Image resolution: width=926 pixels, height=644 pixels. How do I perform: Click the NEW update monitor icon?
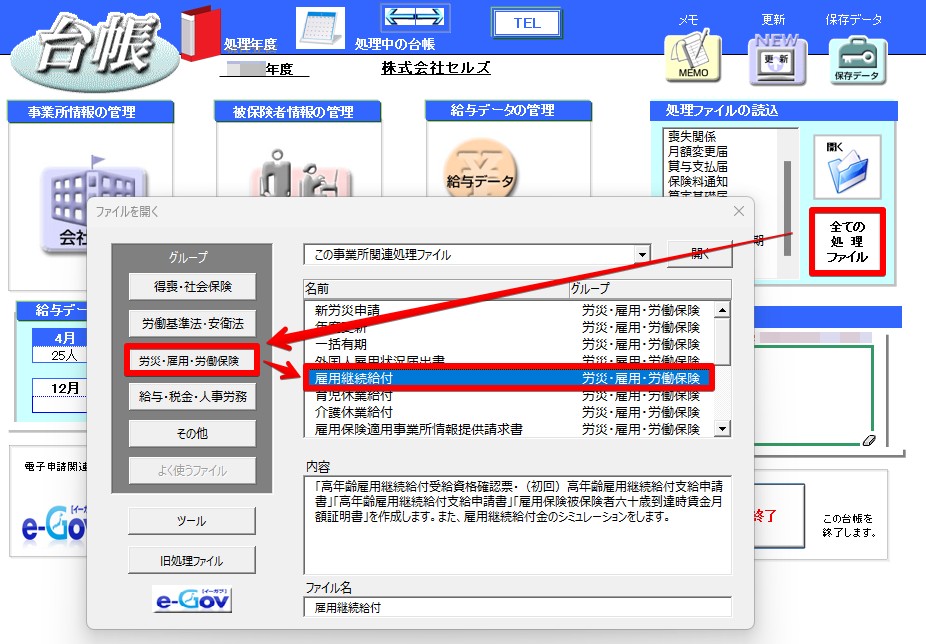[777, 60]
